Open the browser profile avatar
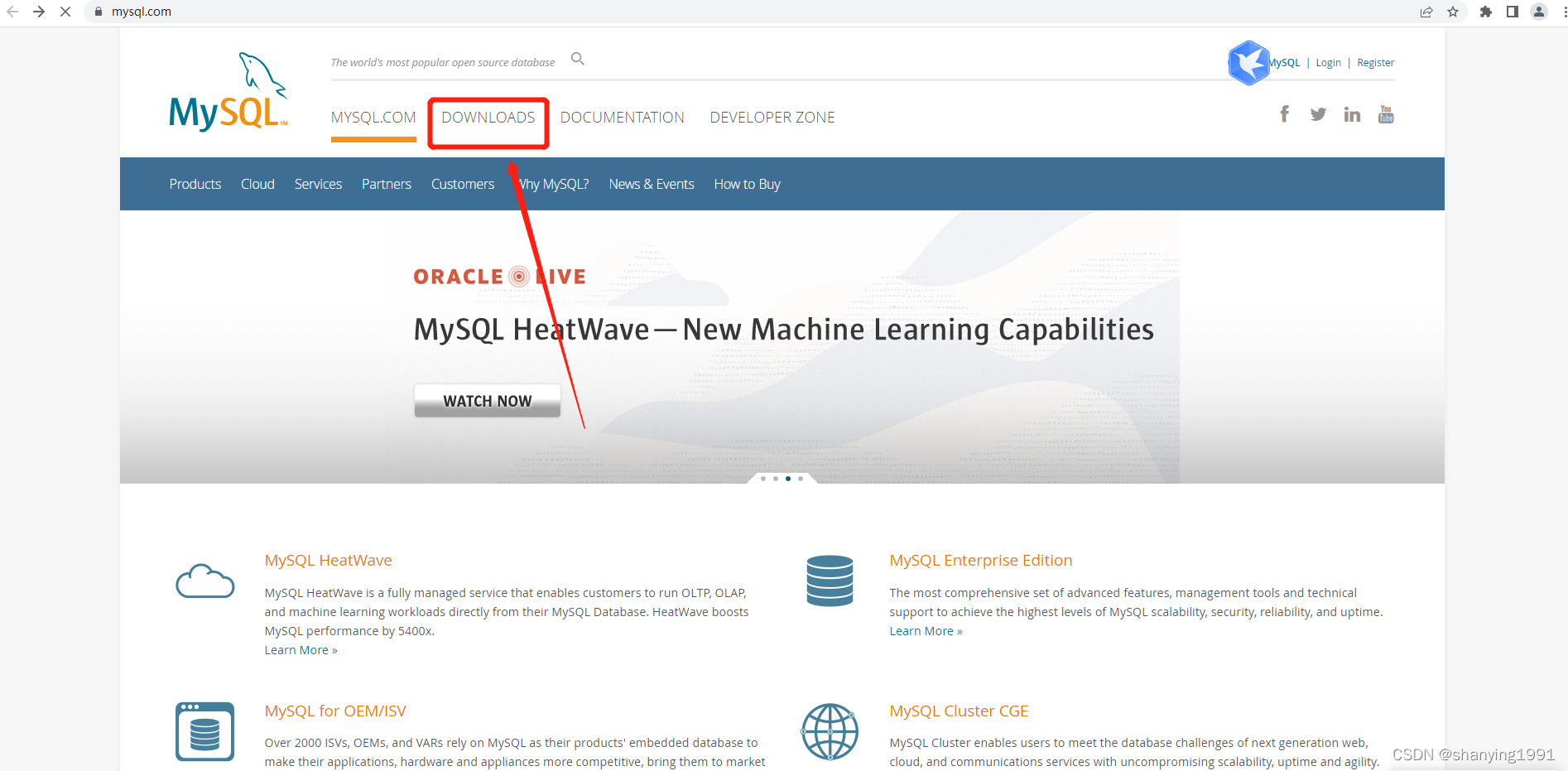 point(1539,12)
